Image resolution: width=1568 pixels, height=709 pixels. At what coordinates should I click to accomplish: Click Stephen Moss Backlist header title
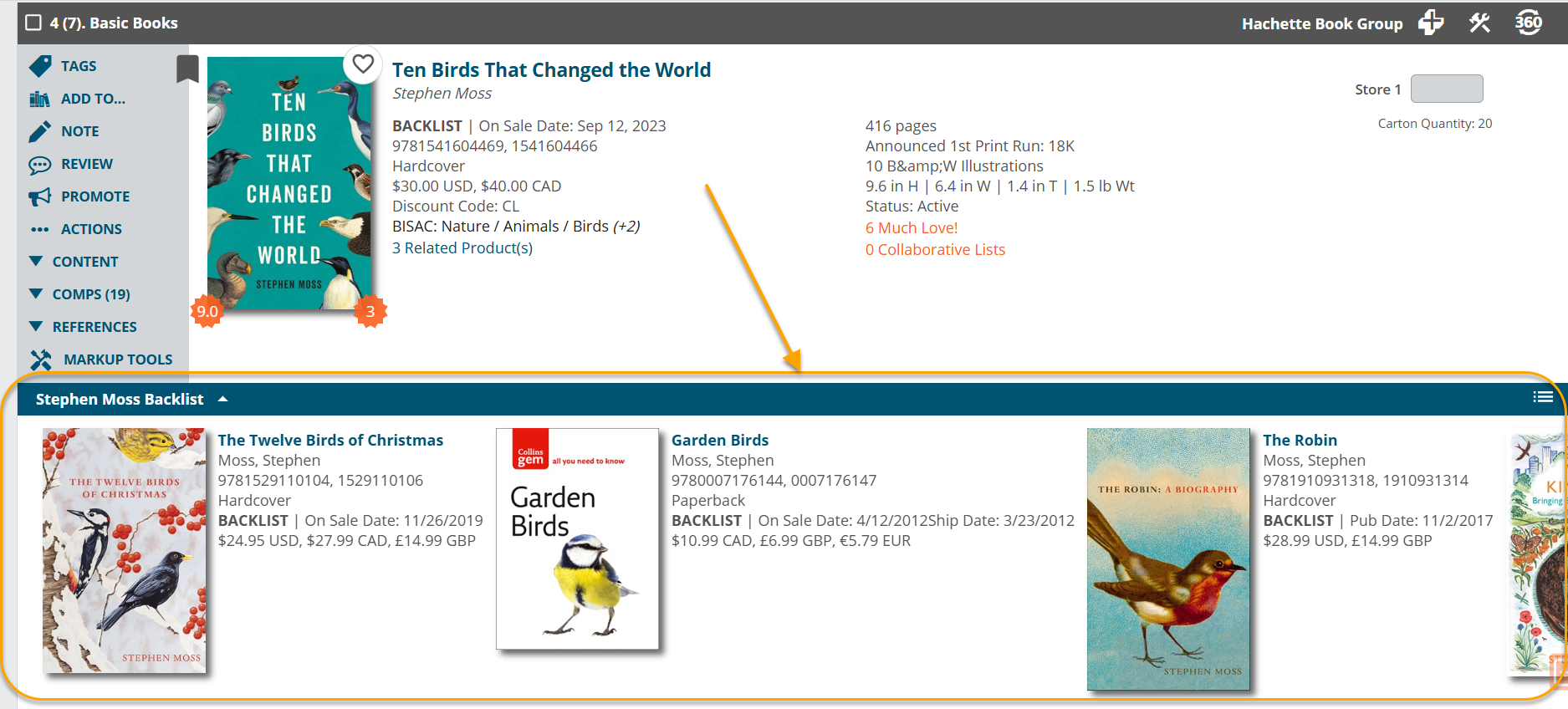pyautogui.click(x=120, y=400)
